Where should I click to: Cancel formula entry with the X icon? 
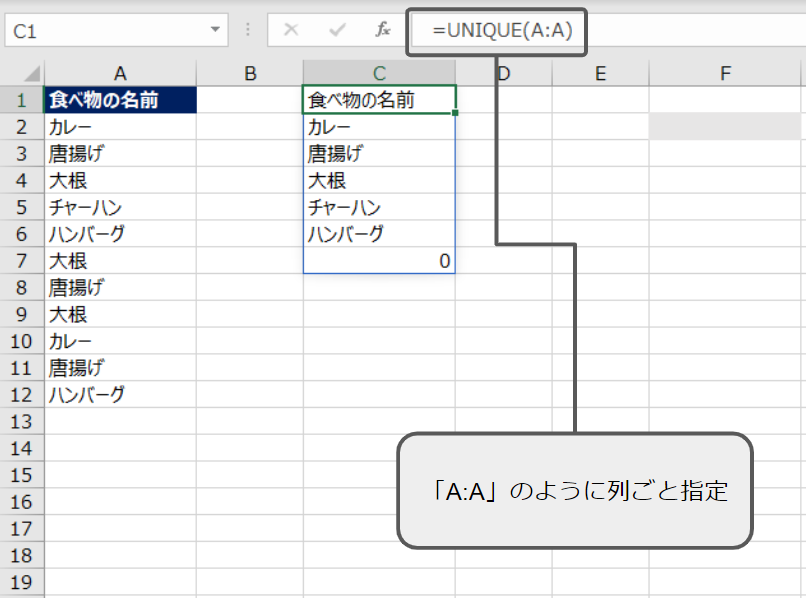coord(291,30)
